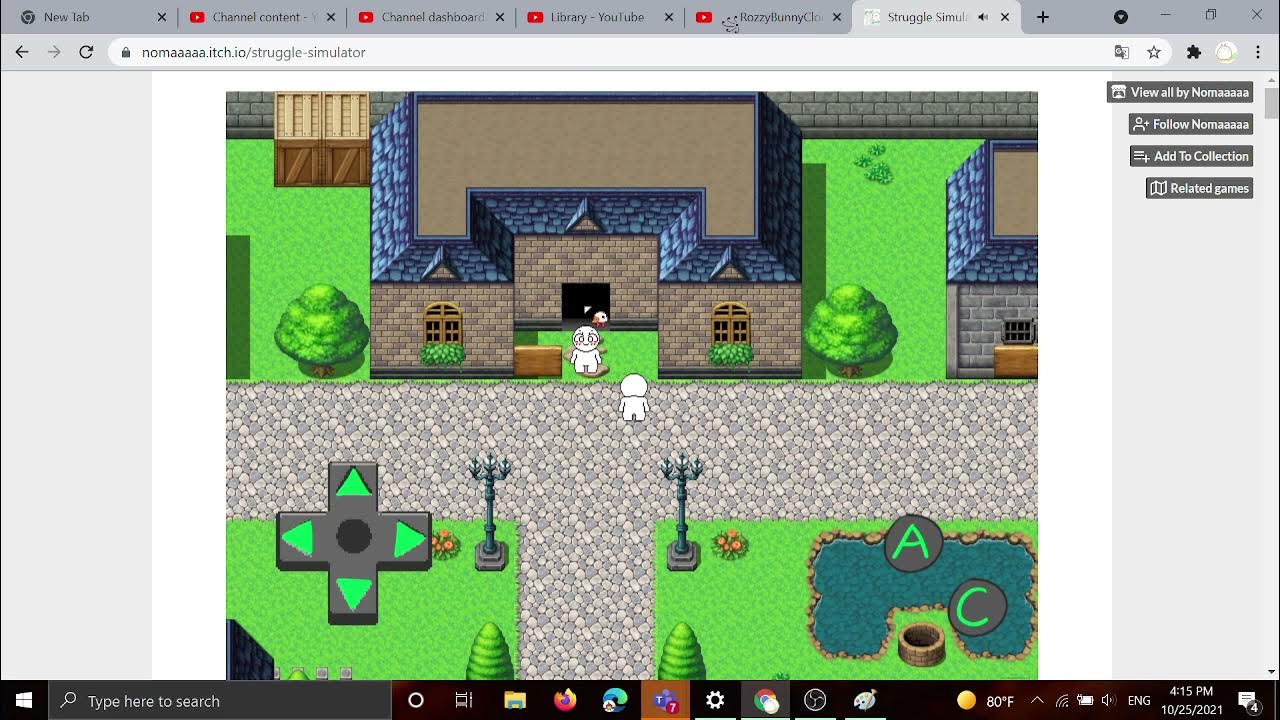Reload the page with the refresh icon
This screenshot has height=720, width=1280.
coord(86,52)
